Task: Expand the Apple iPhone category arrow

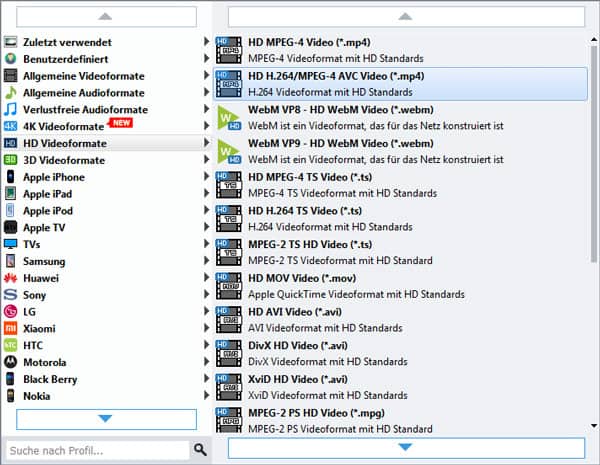Action: point(207,177)
